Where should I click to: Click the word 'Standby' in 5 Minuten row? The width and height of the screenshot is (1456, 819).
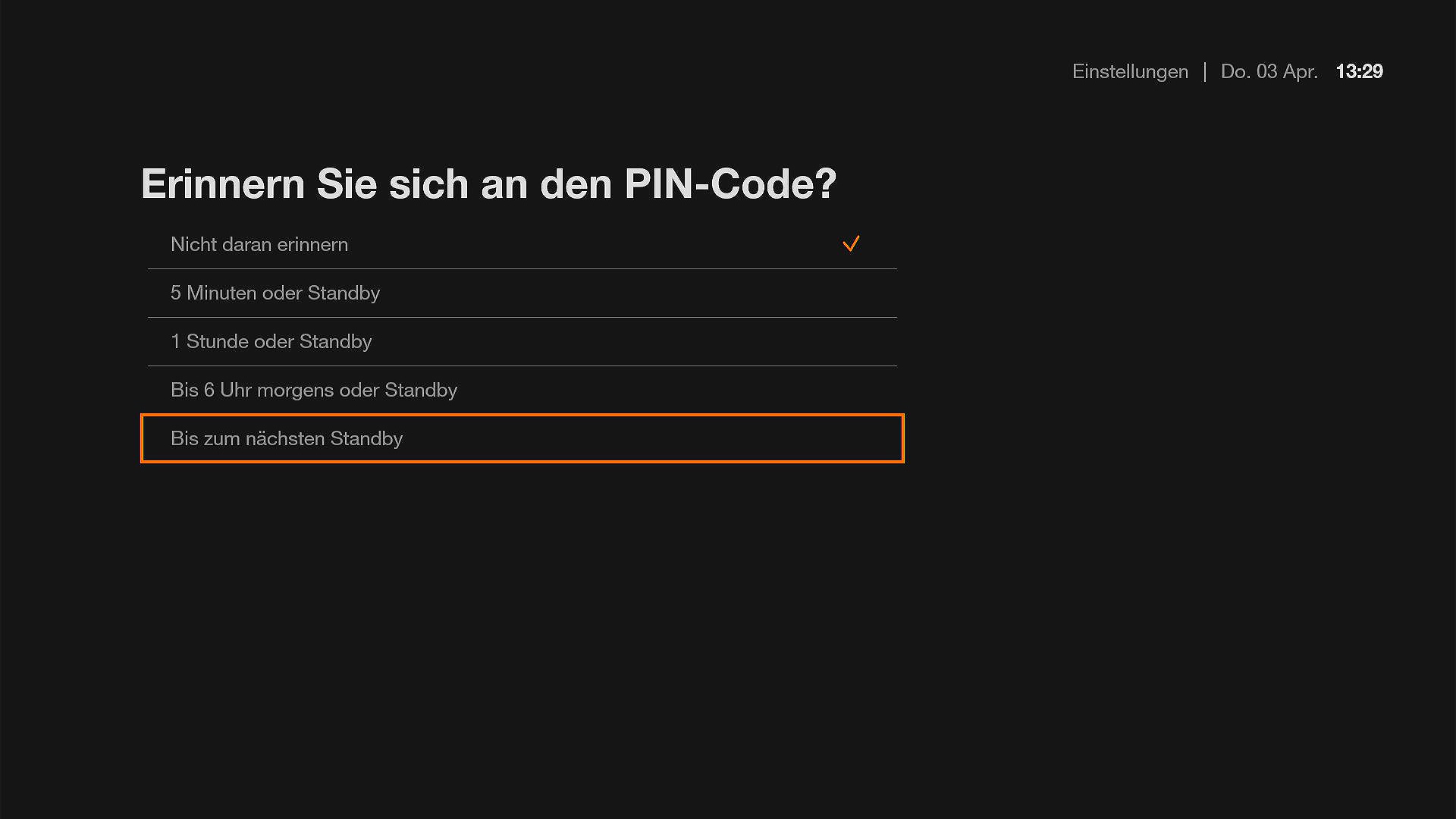pos(344,293)
